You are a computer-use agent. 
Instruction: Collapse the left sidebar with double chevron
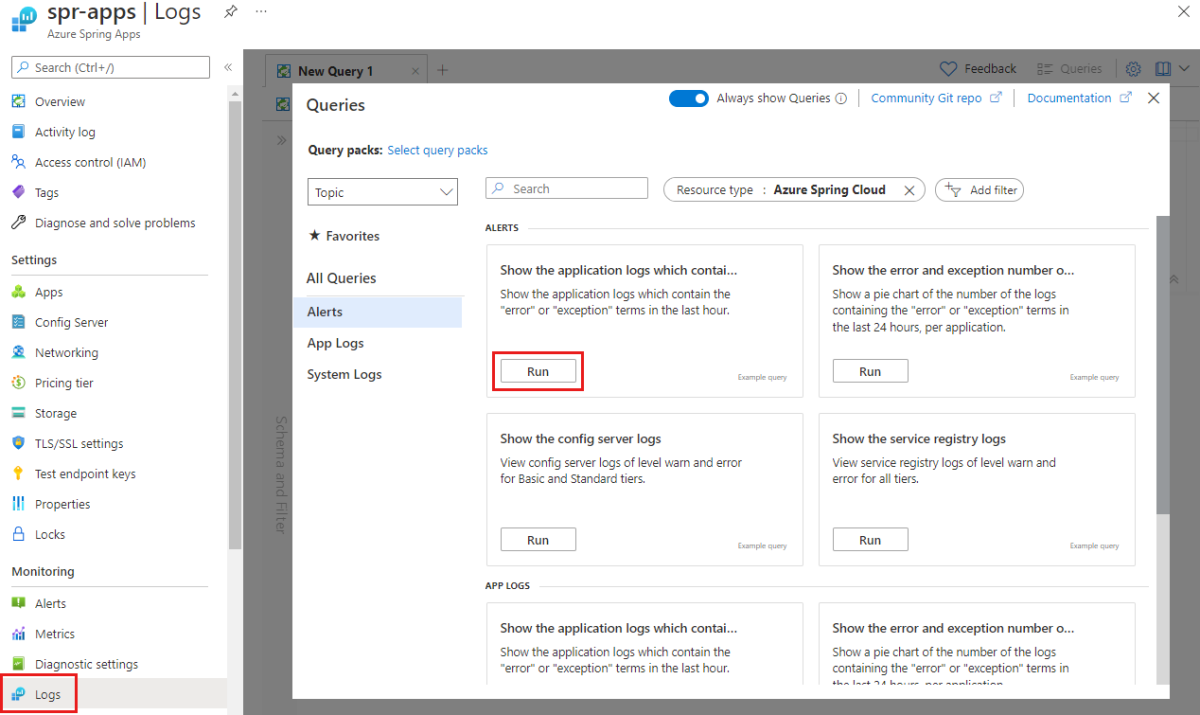click(228, 67)
